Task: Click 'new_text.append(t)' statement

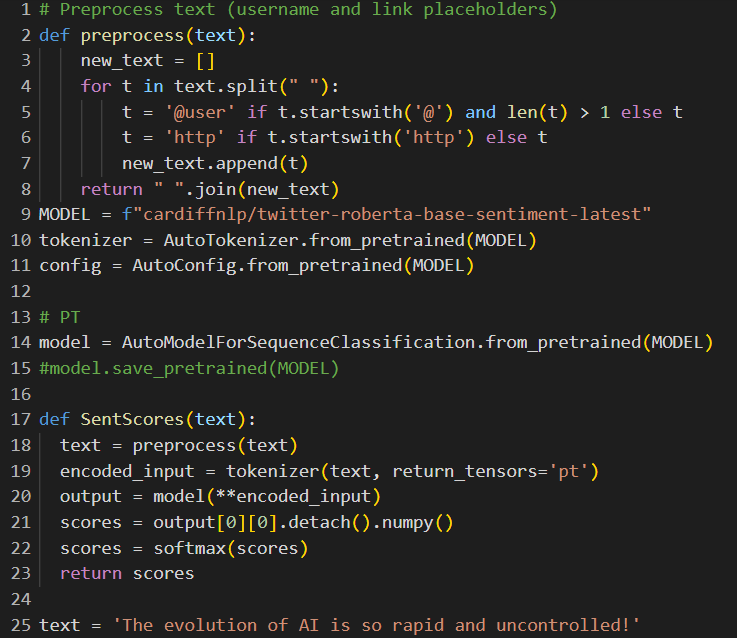Action: click(x=215, y=163)
